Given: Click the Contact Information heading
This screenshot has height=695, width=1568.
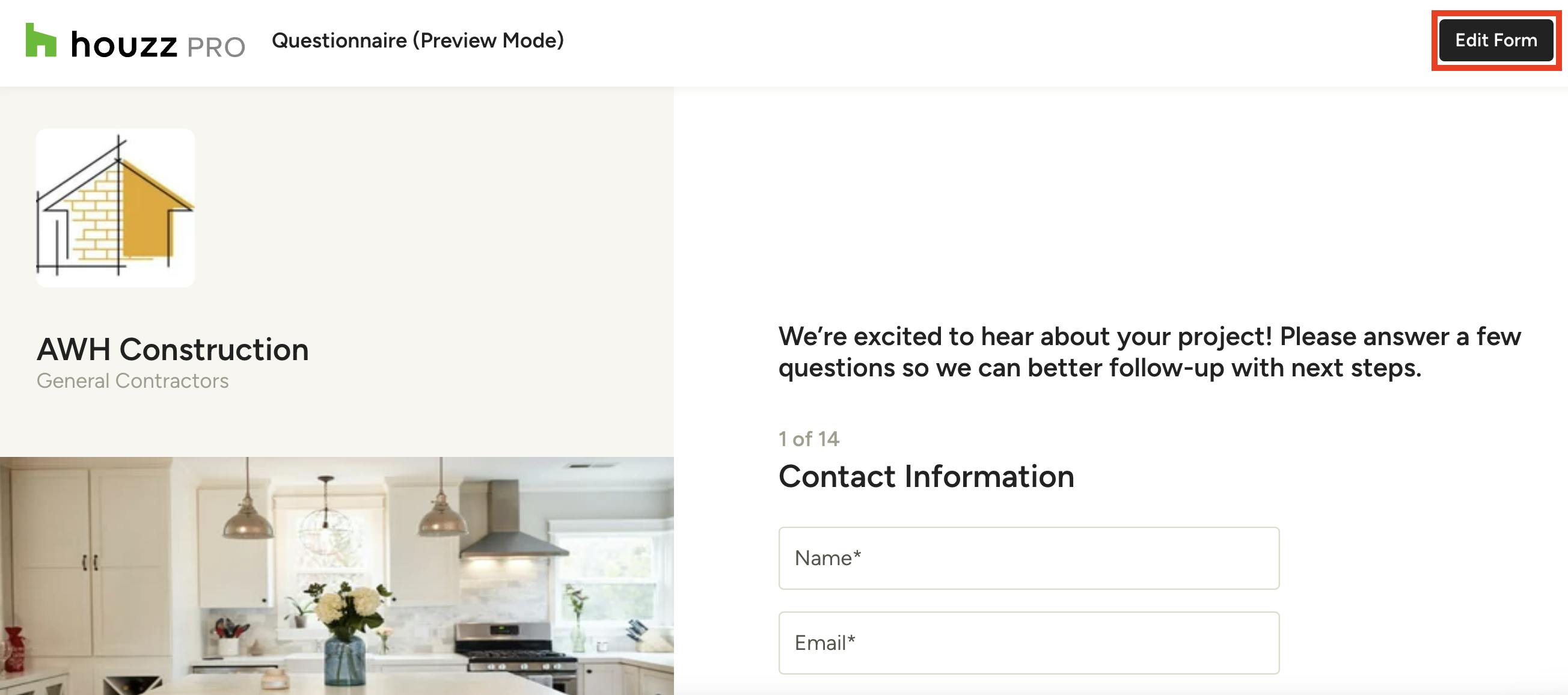Looking at the screenshot, I should coord(926,476).
